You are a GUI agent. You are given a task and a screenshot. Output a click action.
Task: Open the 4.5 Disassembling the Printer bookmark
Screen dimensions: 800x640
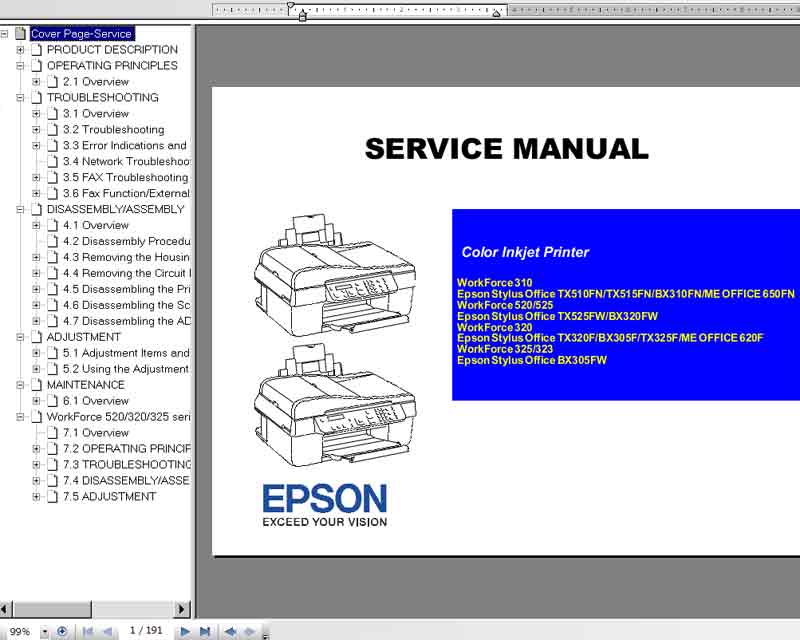(x=127, y=289)
